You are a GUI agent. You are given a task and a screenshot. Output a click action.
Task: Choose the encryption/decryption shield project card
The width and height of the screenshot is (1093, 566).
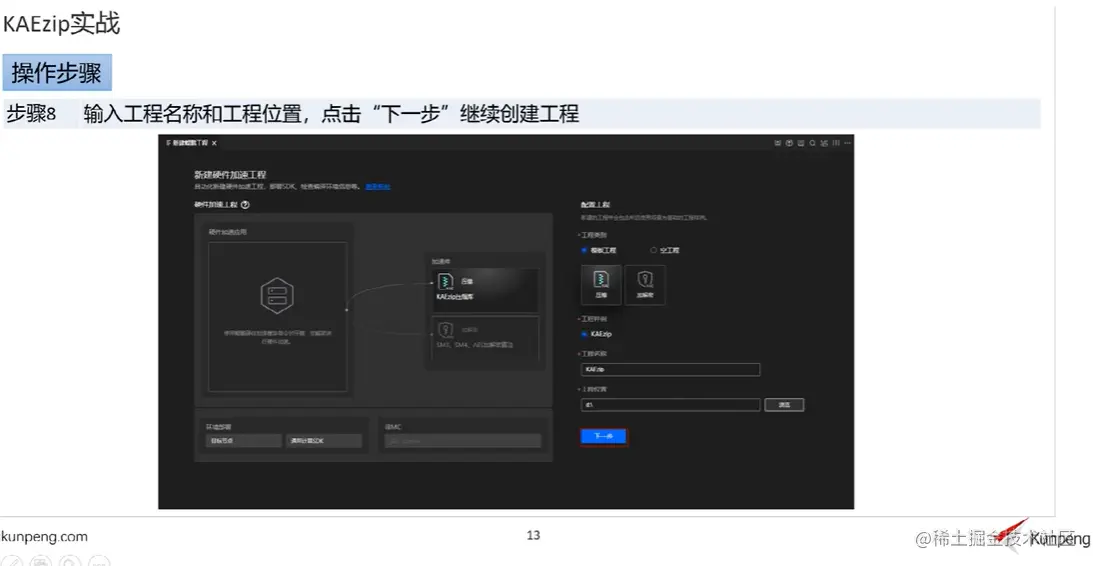point(645,284)
